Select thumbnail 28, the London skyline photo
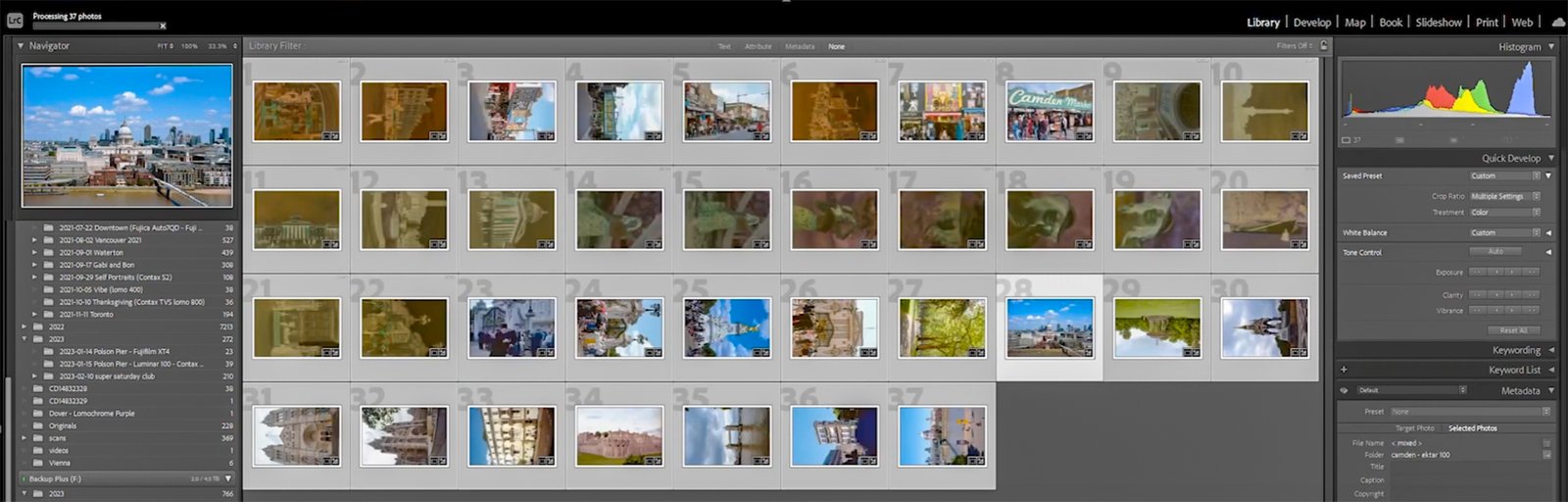This screenshot has height=502, width=1568. (x=1050, y=327)
